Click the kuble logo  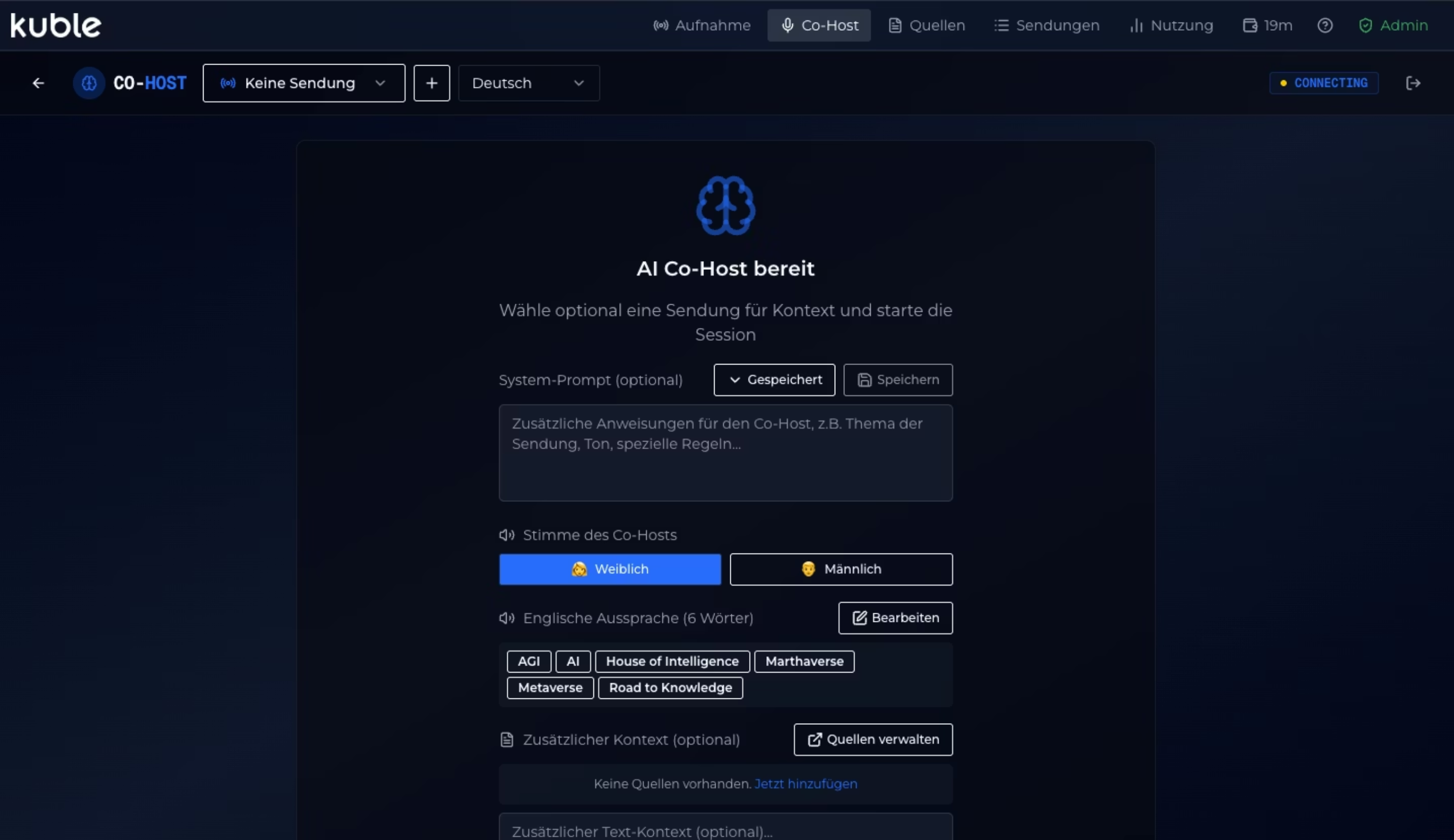pos(56,25)
